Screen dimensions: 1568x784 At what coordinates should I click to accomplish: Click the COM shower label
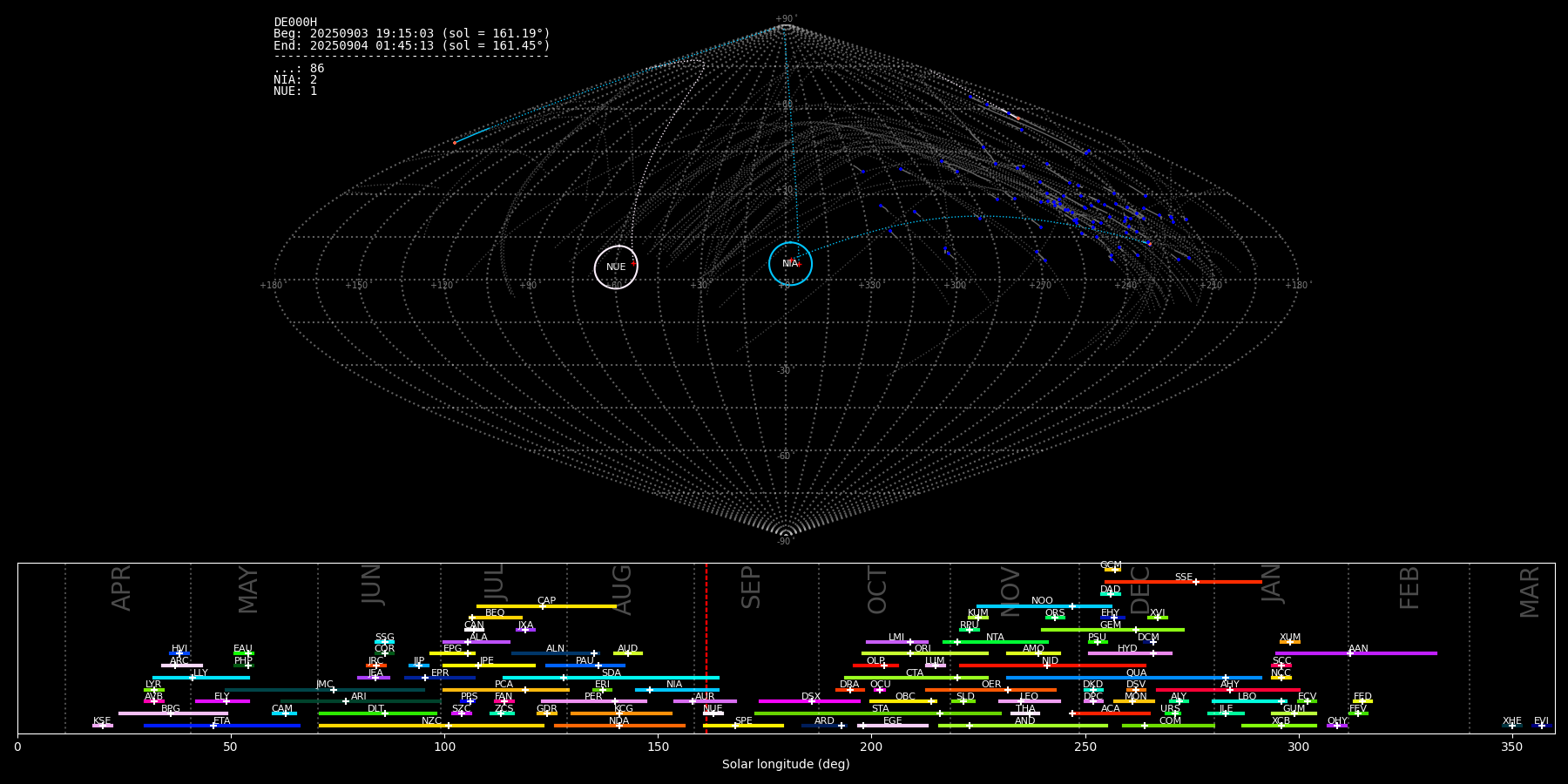1170,721
